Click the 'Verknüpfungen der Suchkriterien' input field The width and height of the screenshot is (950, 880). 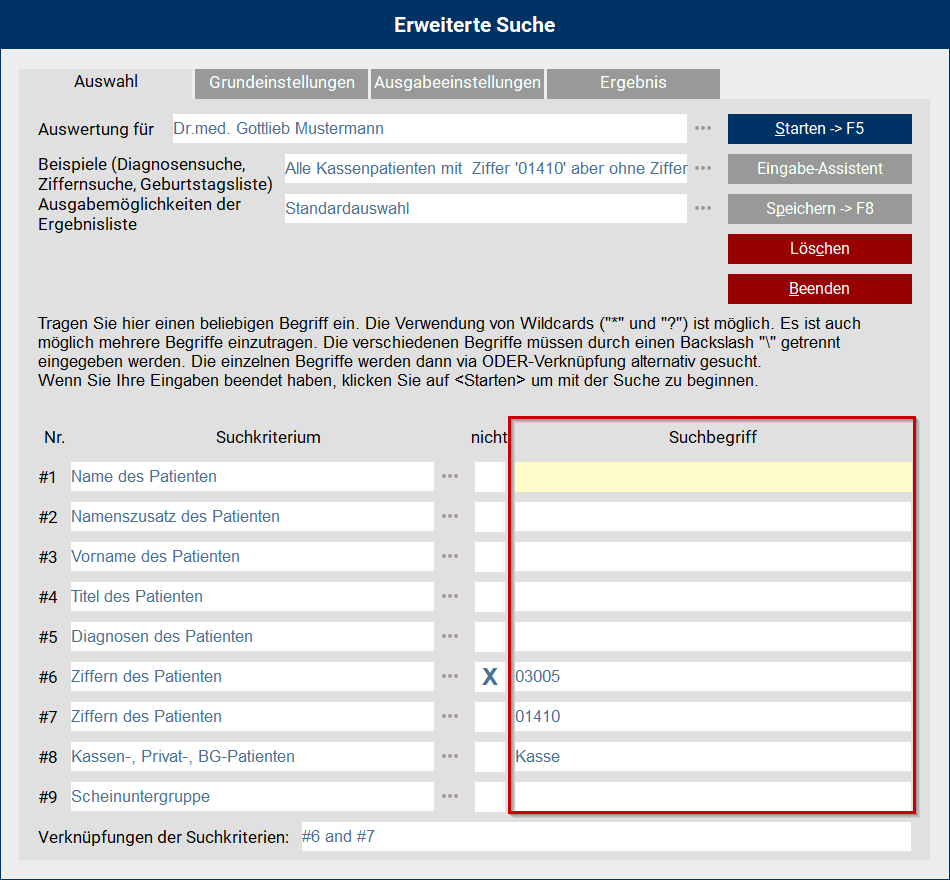tap(605, 837)
